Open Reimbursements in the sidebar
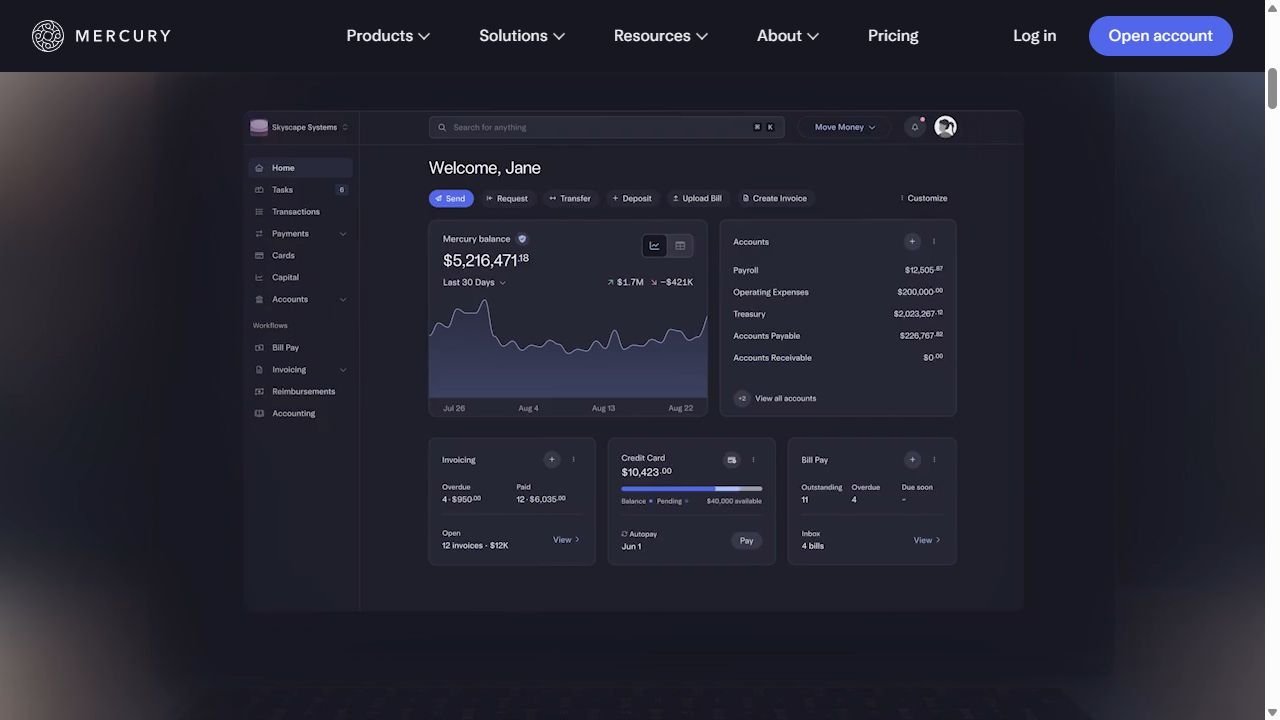The height and width of the screenshot is (720, 1280). (300, 392)
